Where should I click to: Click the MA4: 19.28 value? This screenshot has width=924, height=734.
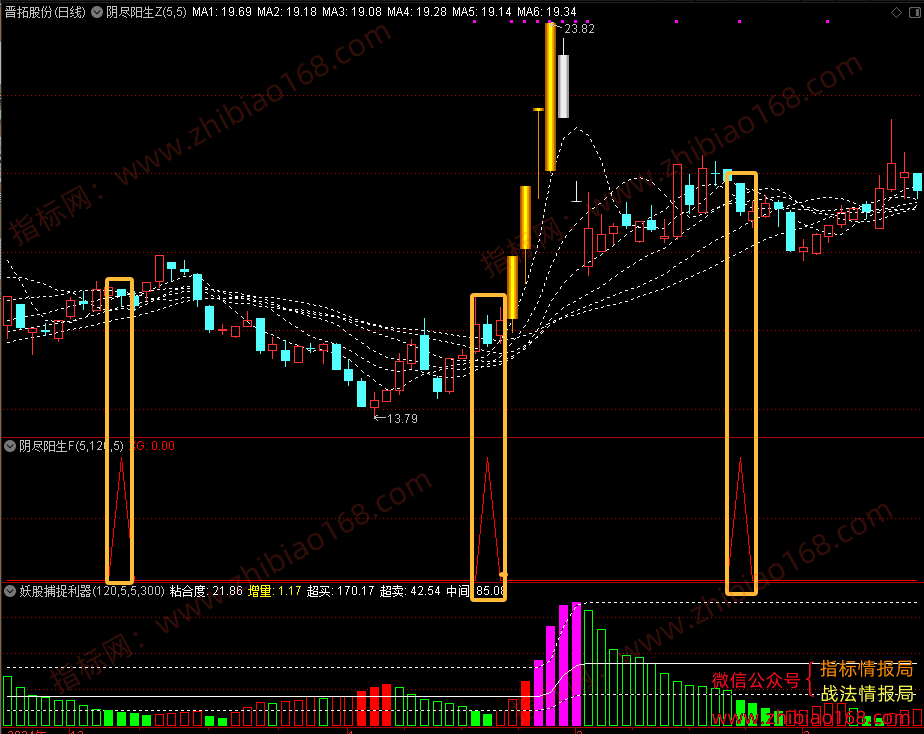(417, 12)
